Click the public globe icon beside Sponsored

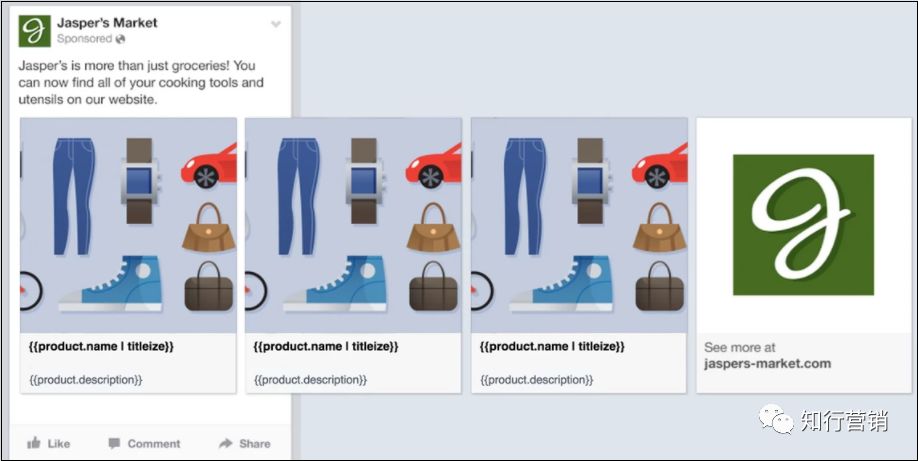coord(121,39)
